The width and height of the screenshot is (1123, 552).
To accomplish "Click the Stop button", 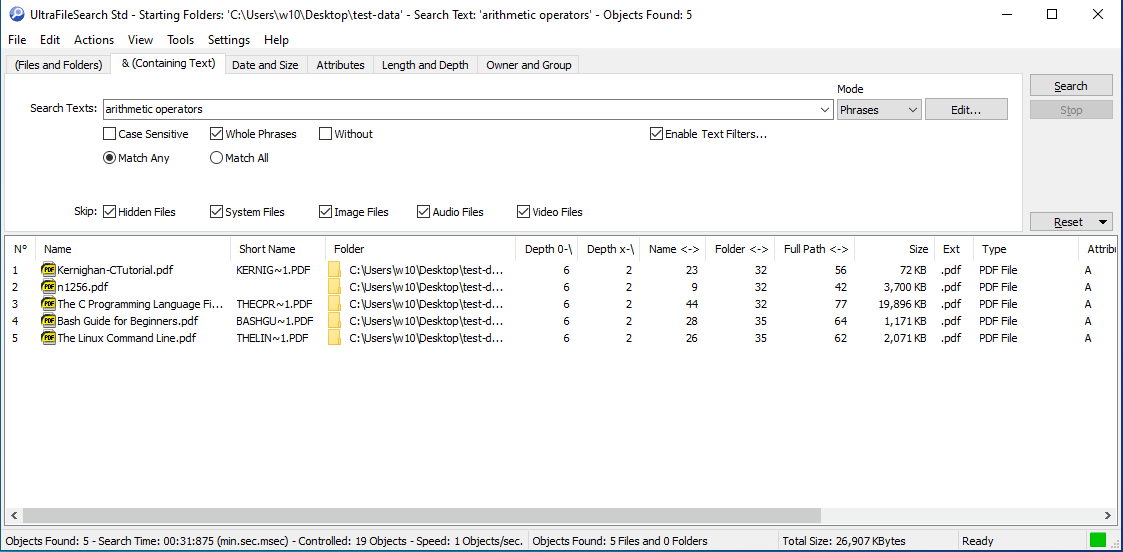I will click(x=1071, y=110).
